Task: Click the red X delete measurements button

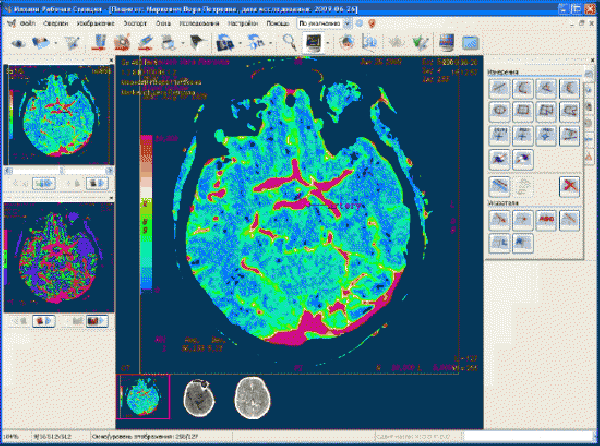Action: click(x=570, y=185)
